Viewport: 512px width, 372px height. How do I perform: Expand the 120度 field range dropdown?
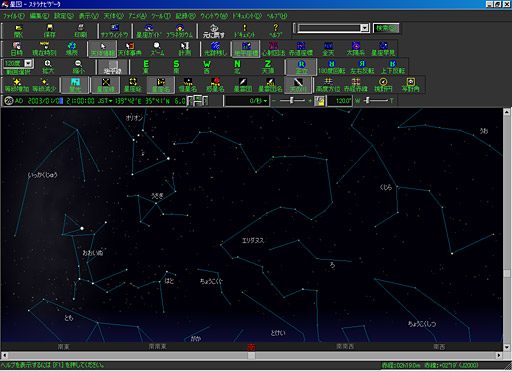[29, 63]
